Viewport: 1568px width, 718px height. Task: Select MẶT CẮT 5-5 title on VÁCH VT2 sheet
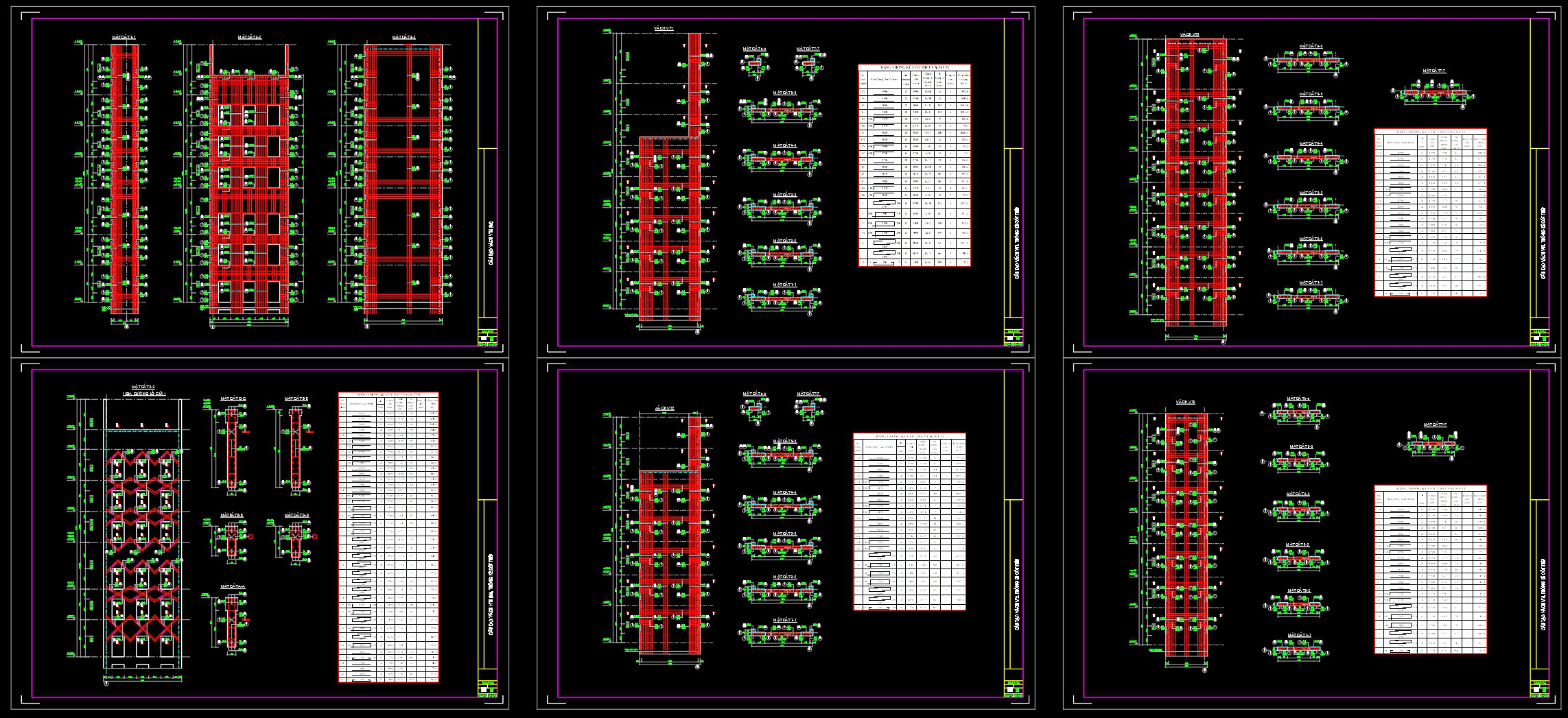pyautogui.click(x=784, y=441)
